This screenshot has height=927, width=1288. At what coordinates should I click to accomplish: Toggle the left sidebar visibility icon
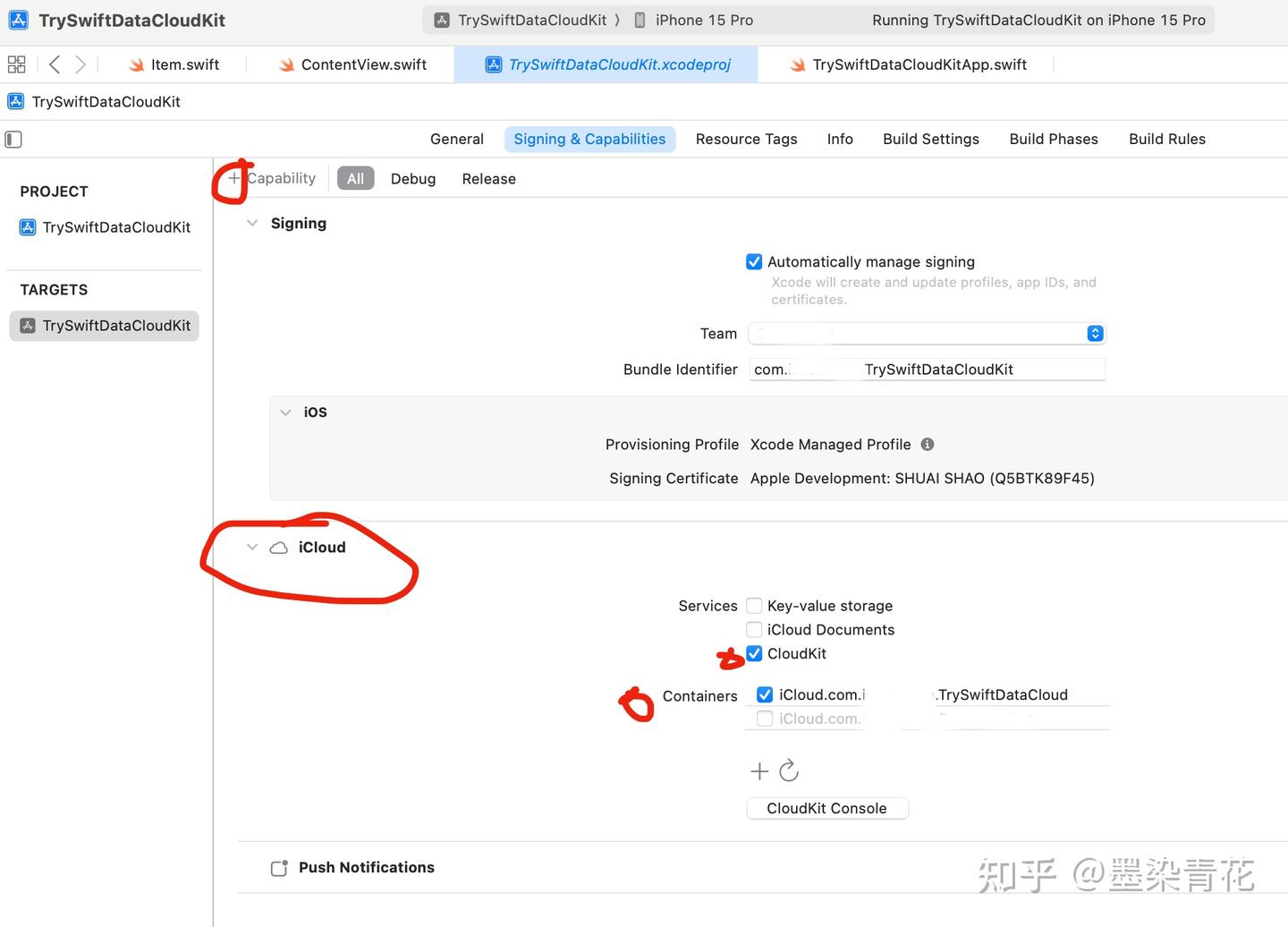pos(13,140)
